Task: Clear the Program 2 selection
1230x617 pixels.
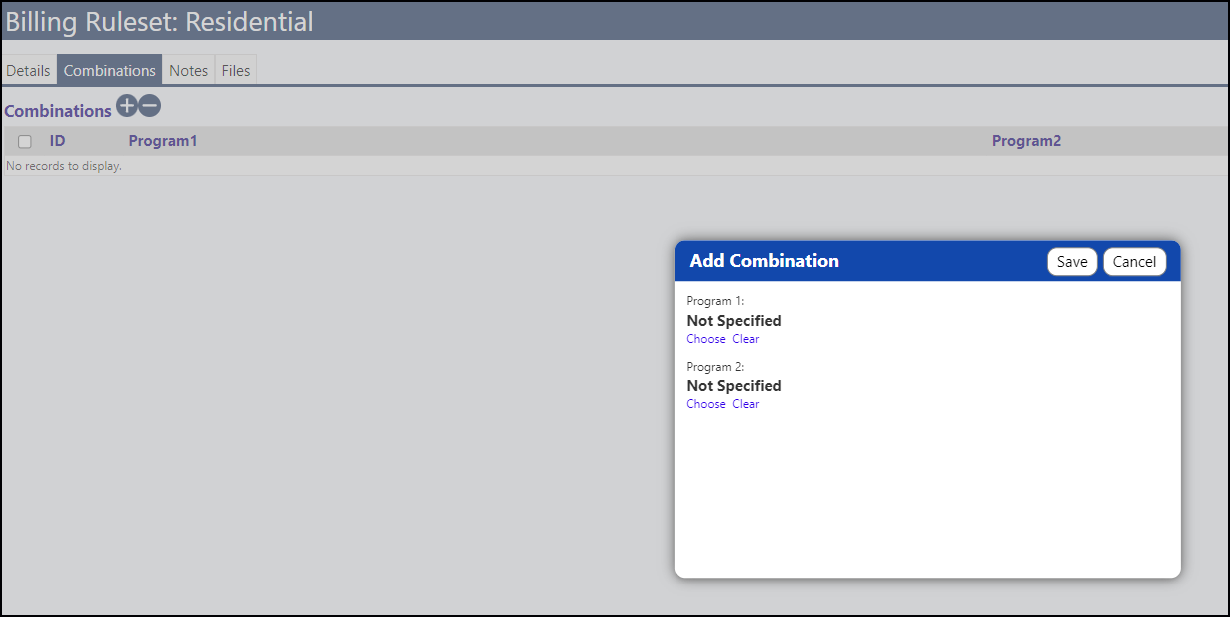Action: point(746,404)
